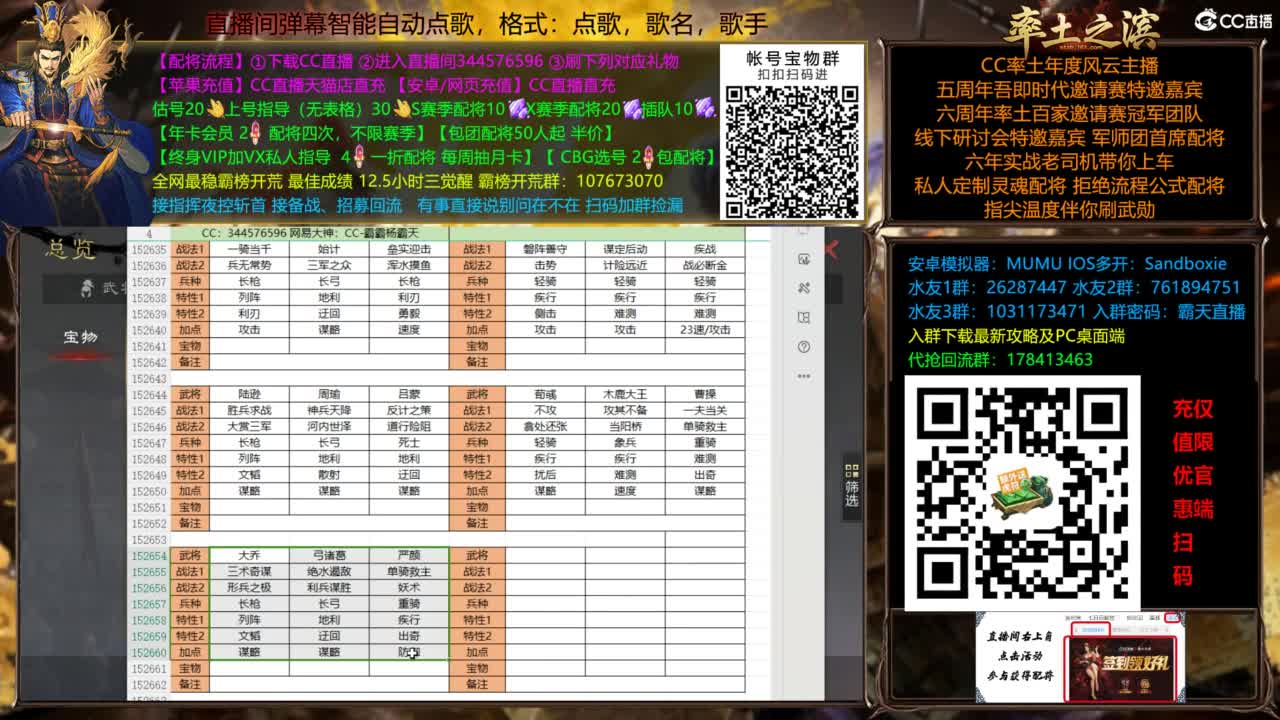1280x720 pixels.
Task: Click the ellipsis more-options icon
Action: 803,375
